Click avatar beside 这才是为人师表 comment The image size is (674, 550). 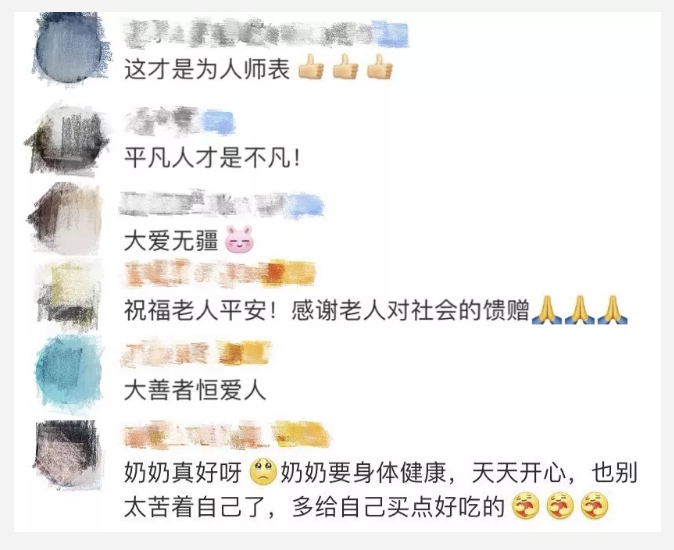click(x=69, y=49)
